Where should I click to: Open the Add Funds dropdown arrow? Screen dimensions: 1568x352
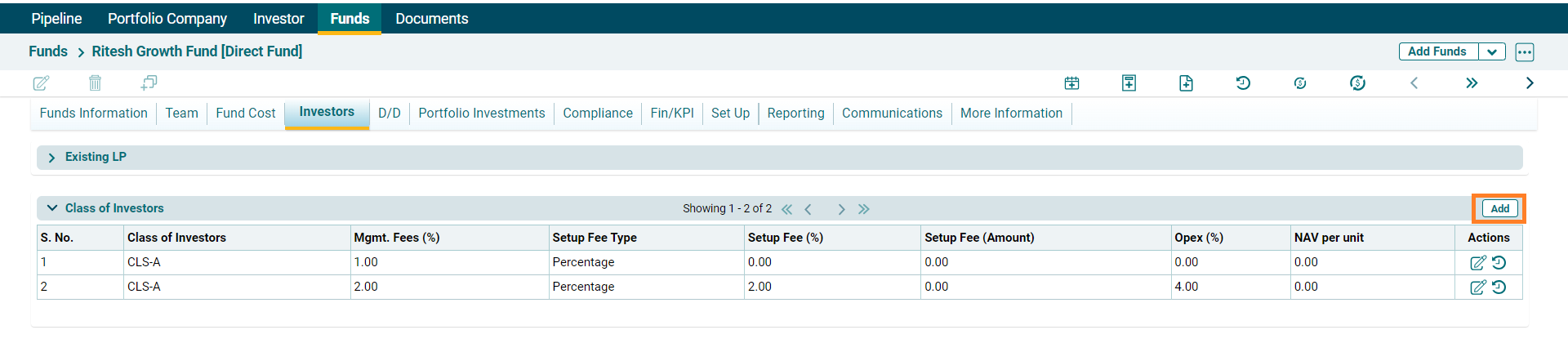pos(1492,52)
